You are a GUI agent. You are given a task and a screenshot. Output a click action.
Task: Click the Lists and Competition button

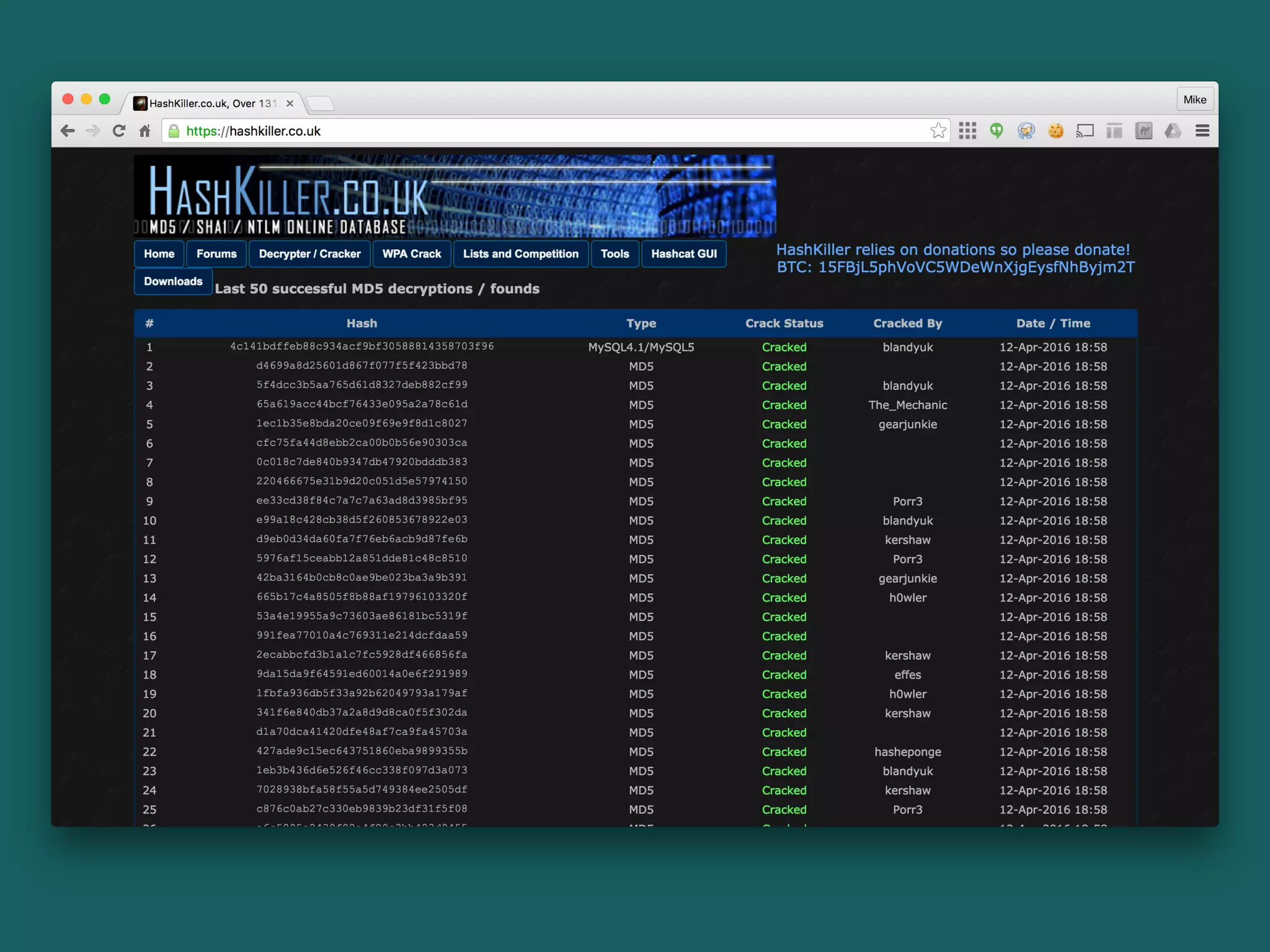tap(520, 254)
